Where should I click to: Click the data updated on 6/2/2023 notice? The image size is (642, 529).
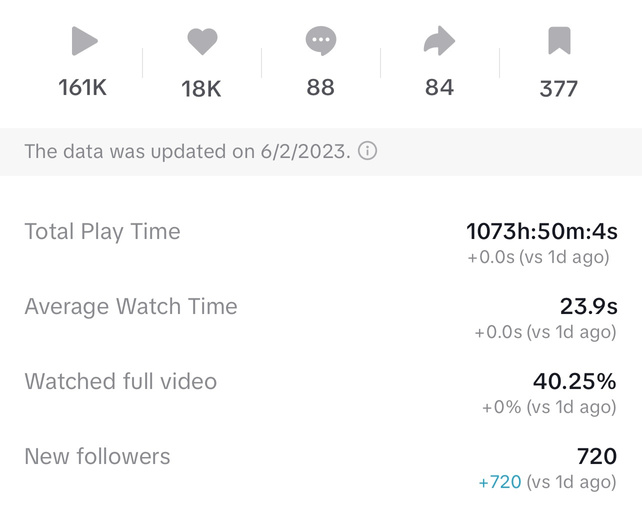(187, 152)
